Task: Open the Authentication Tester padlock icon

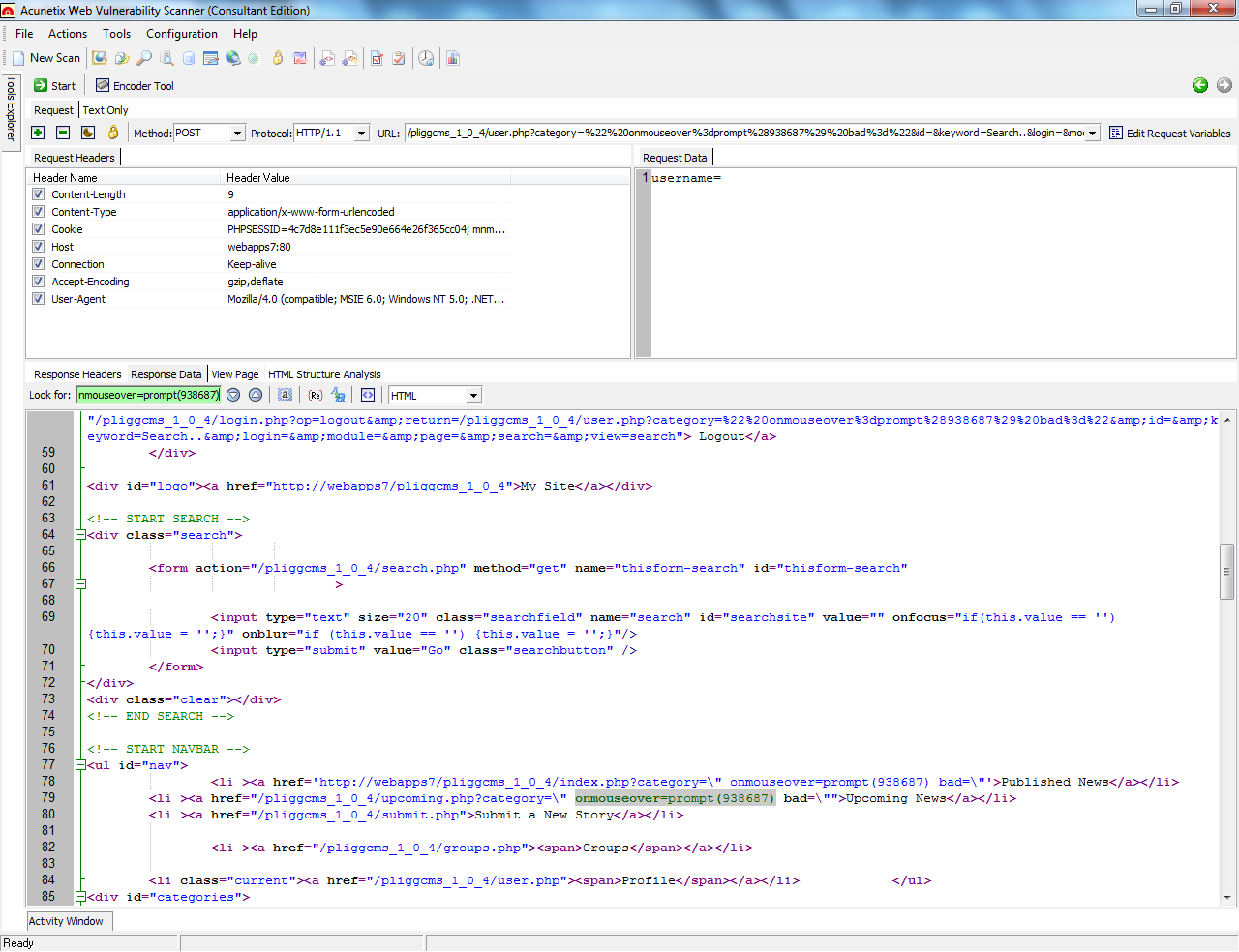Action: [278, 58]
